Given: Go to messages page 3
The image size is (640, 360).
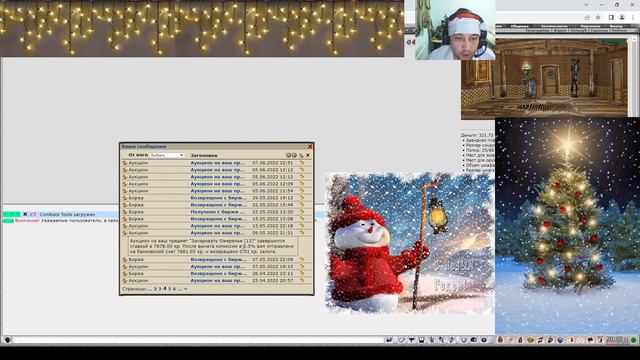Looking at the screenshot, I should click(x=160, y=289).
